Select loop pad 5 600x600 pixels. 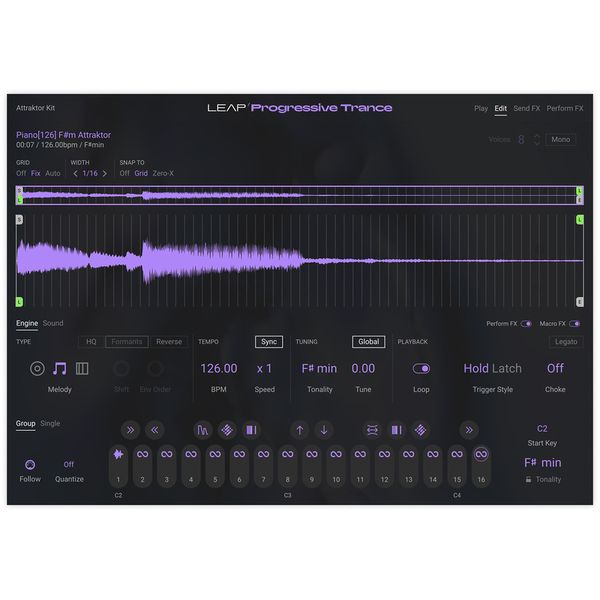[x=215, y=466]
